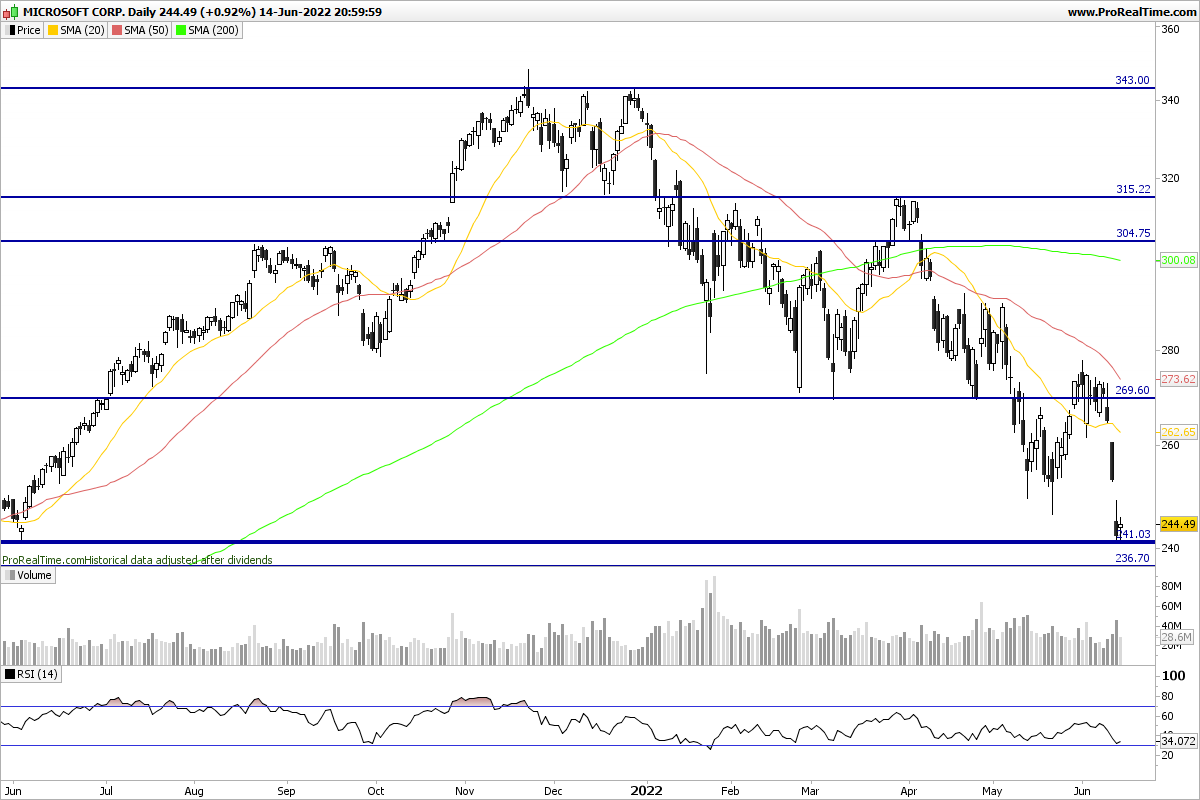Click the Volume bars icon
The height and width of the screenshot is (800, 1200).
point(9,575)
